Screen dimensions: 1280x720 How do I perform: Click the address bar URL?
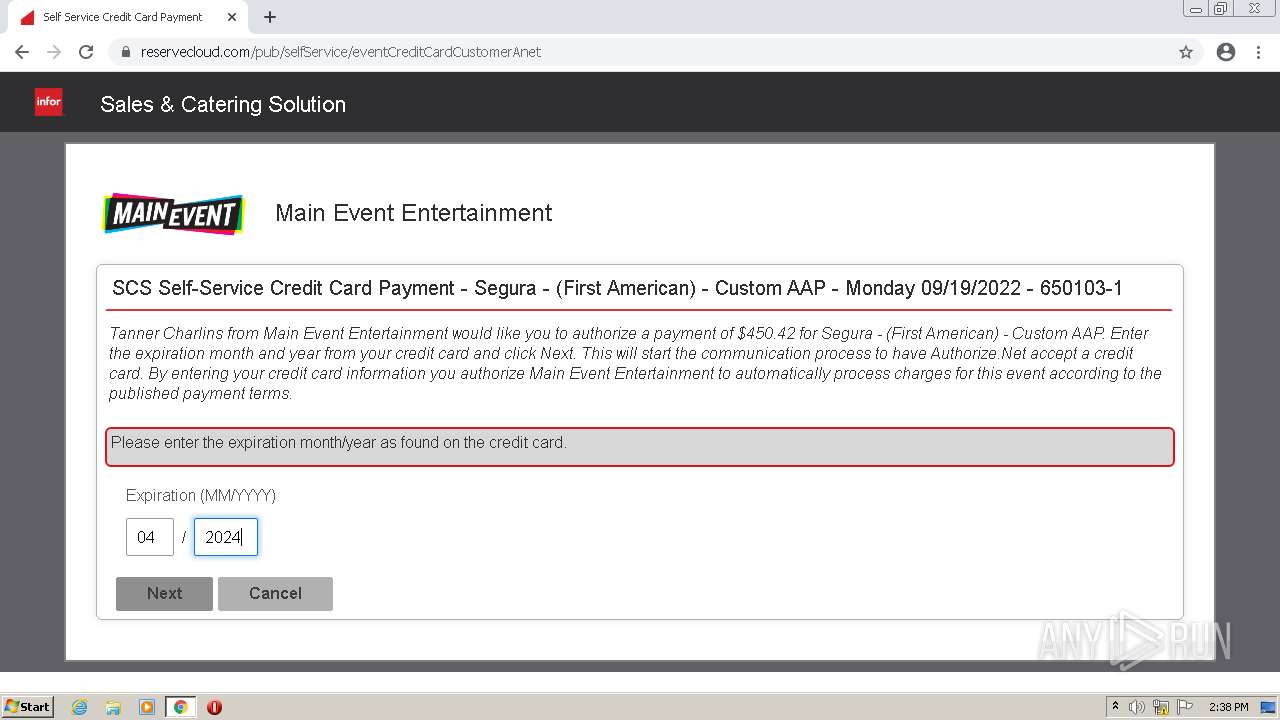[x=341, y=52]
